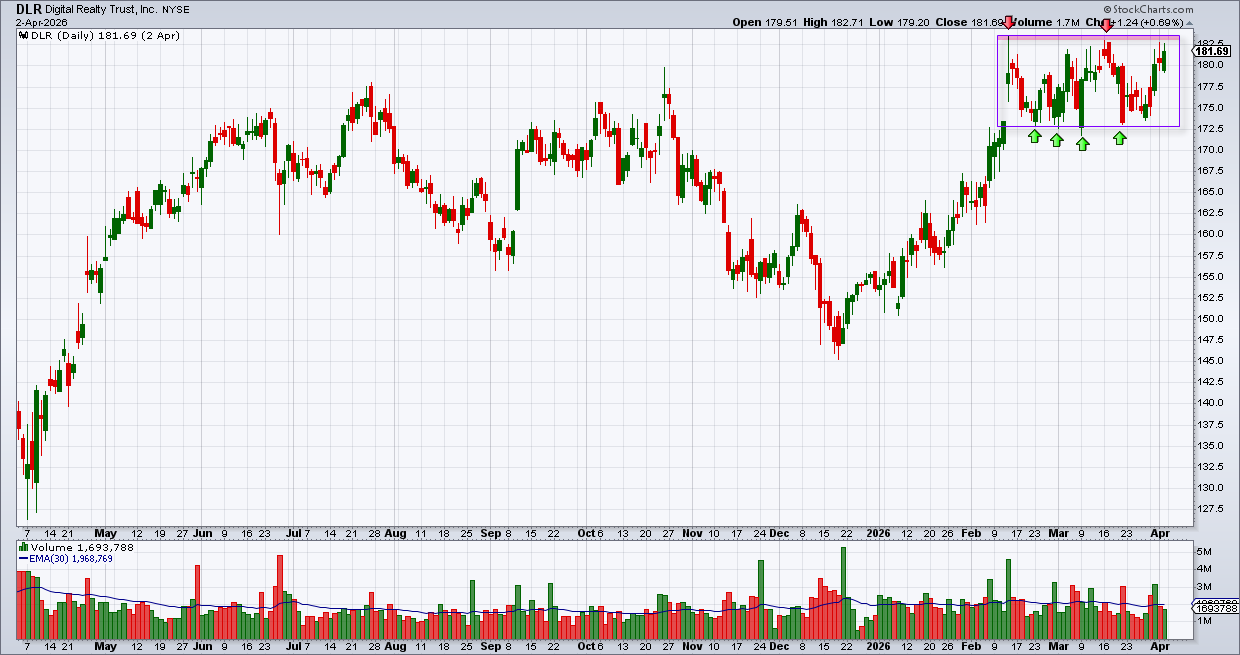Click the DLR ticker symbol in the title
The height and width of the screenshot is (655, 1240).
click(28, 8)
